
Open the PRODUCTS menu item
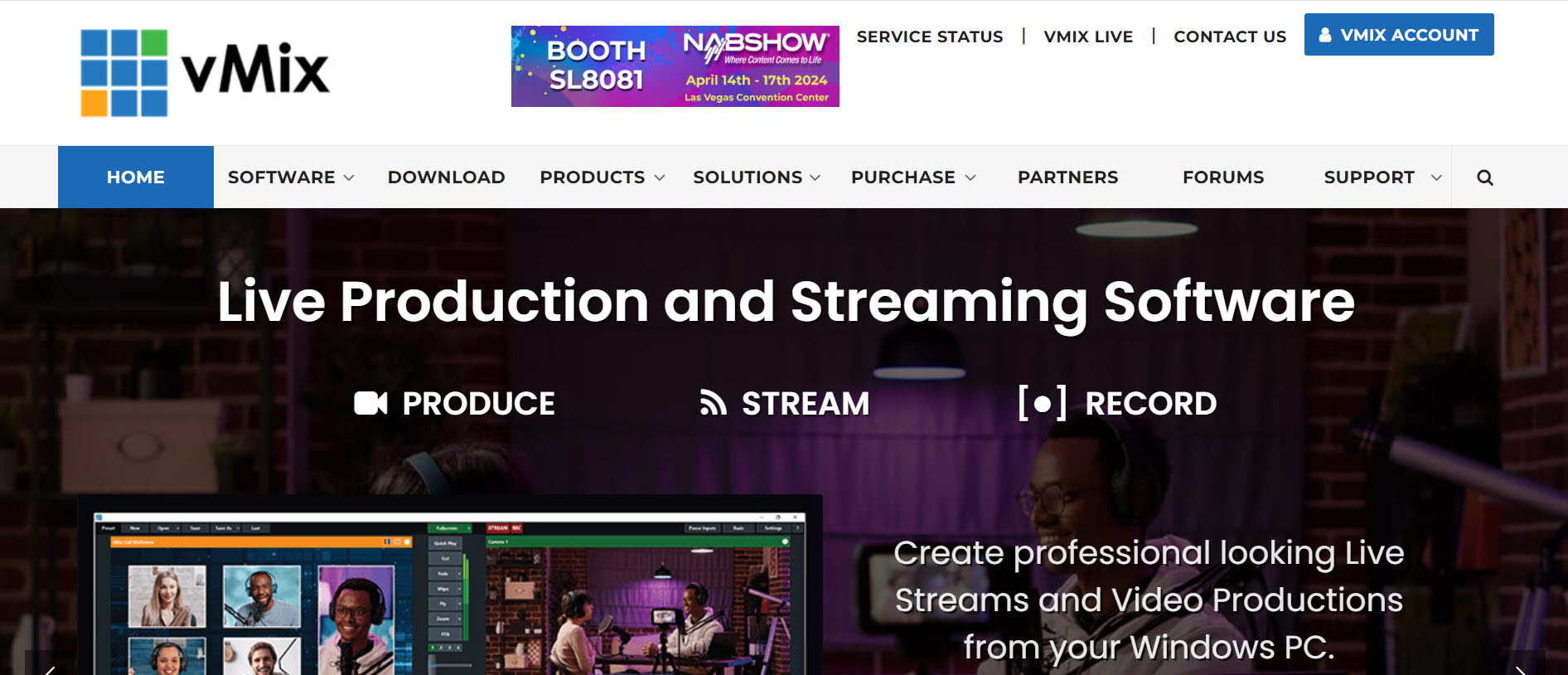pyautogui.click(x=592, y=177)
